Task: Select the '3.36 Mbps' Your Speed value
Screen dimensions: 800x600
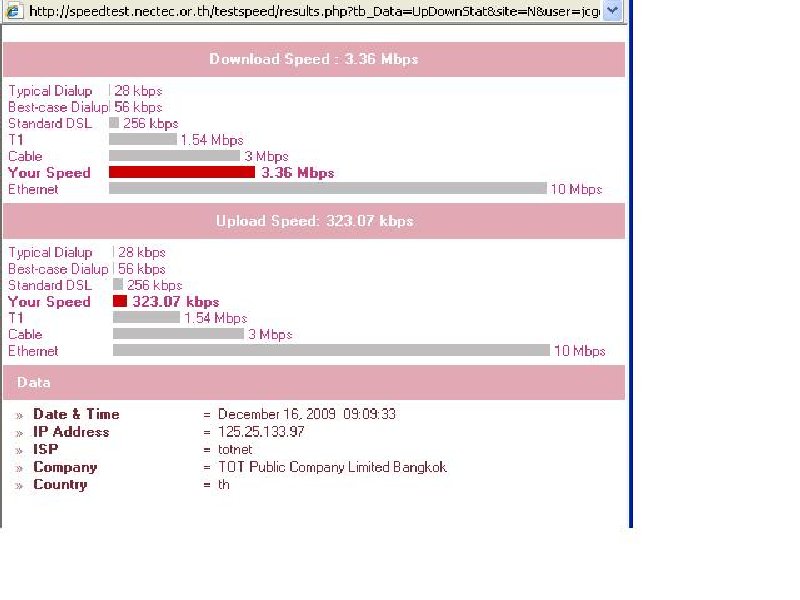Action: click(297, 172)
